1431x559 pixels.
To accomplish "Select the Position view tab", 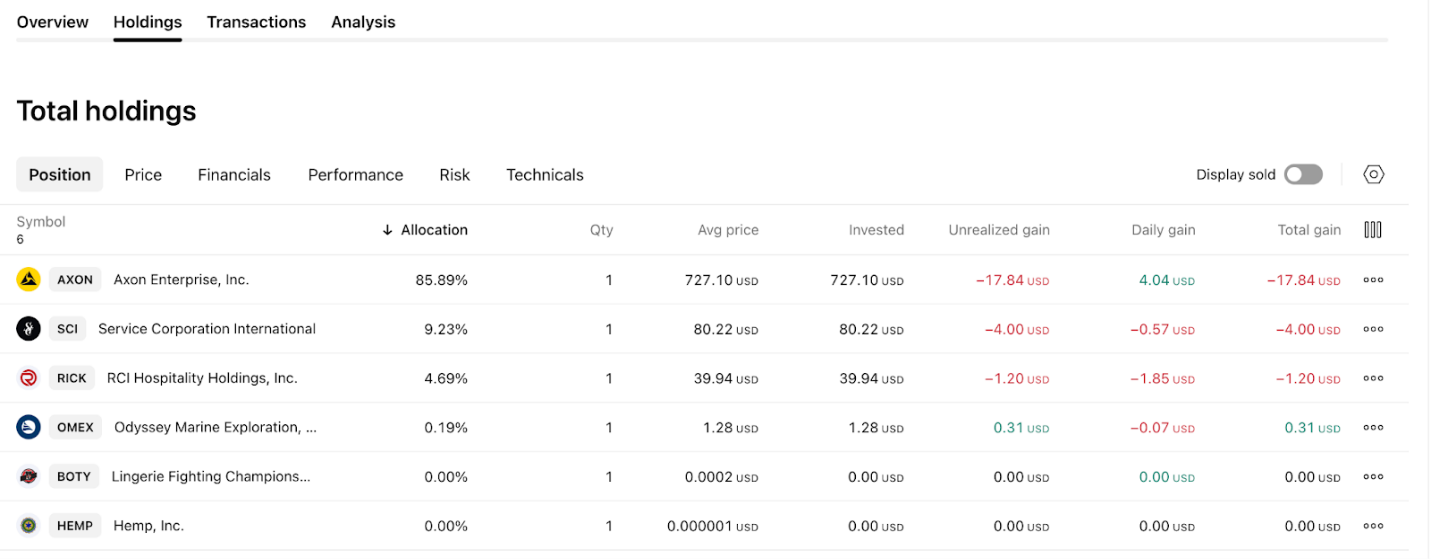I will [60, 174].
